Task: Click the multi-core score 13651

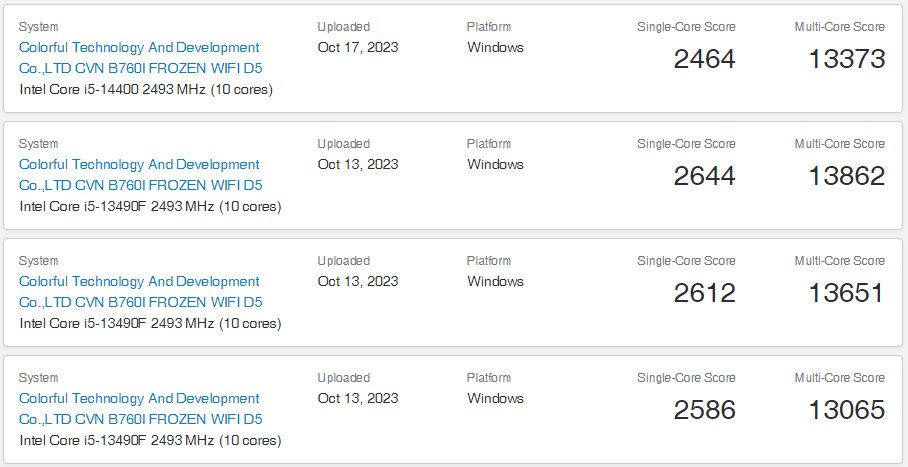Action: (846, 293)
